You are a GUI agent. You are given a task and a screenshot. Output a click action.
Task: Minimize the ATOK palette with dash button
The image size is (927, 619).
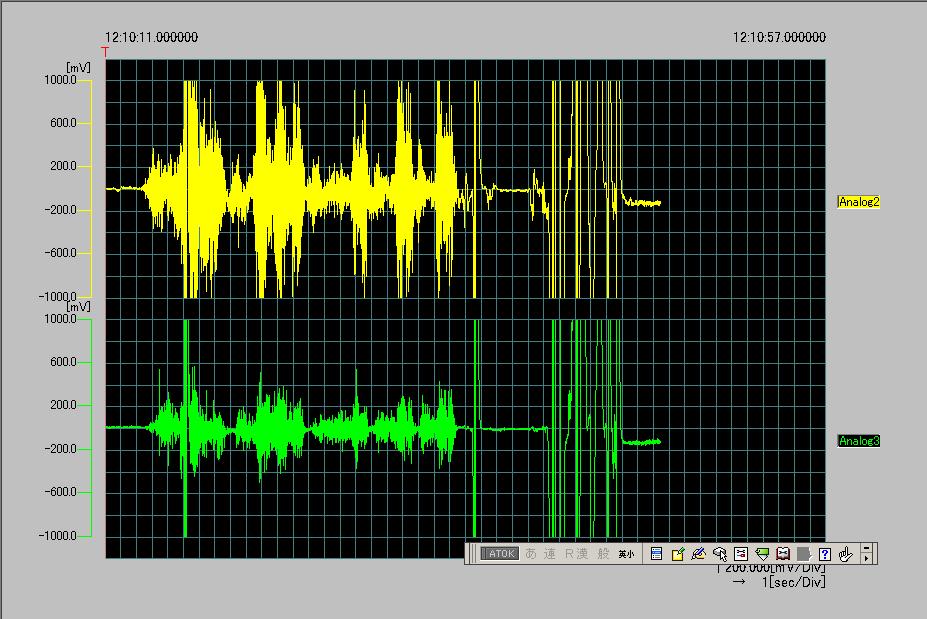click(867, 549)
